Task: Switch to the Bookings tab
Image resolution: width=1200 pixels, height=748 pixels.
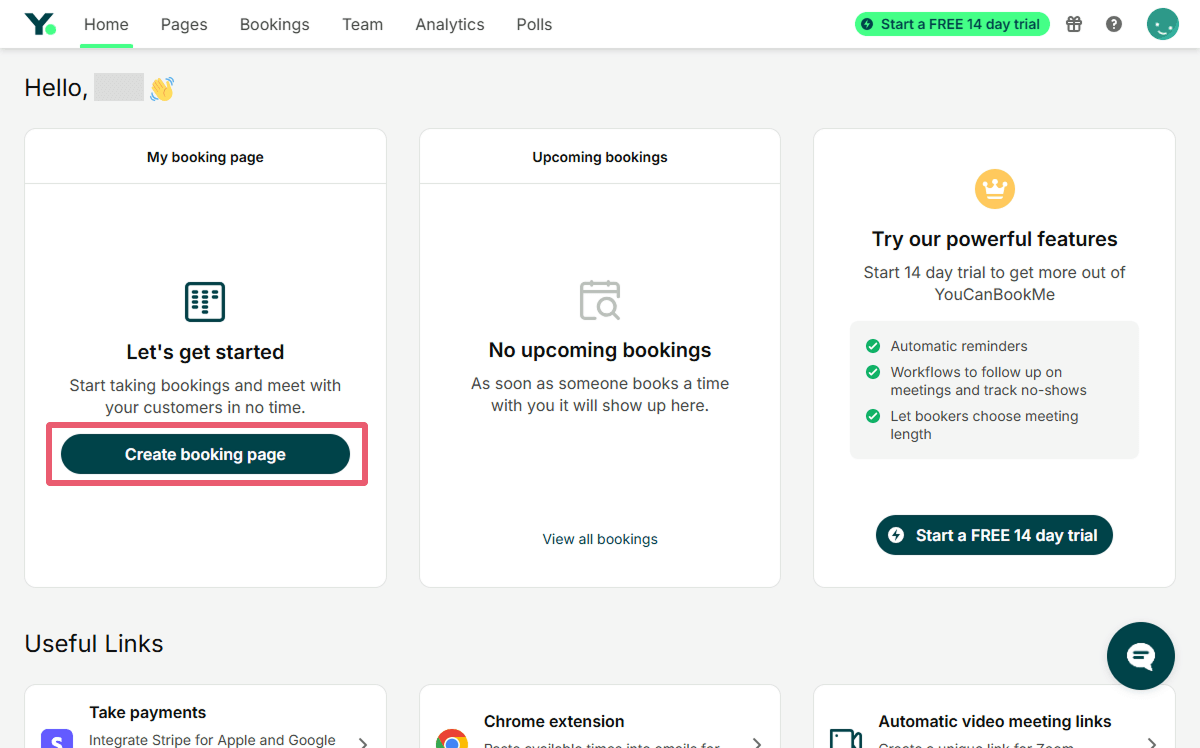Action: [274, 24]
